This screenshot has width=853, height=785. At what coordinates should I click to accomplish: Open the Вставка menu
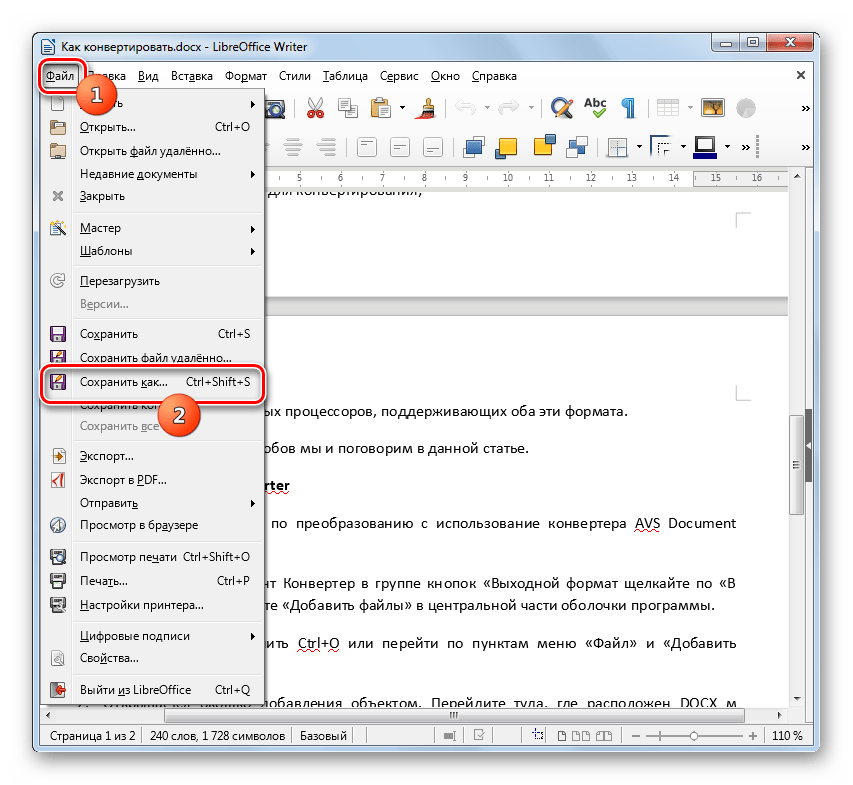(191, 76)
